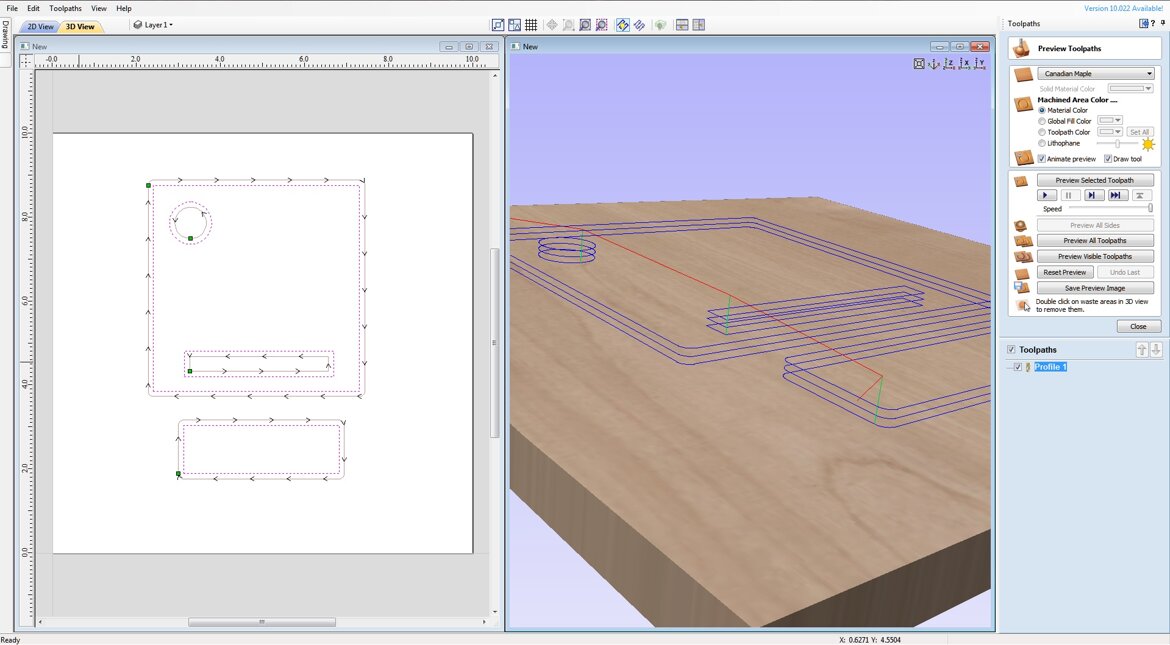
Task: Move toolpath up with the up arrow
Action: point(1142,350)
